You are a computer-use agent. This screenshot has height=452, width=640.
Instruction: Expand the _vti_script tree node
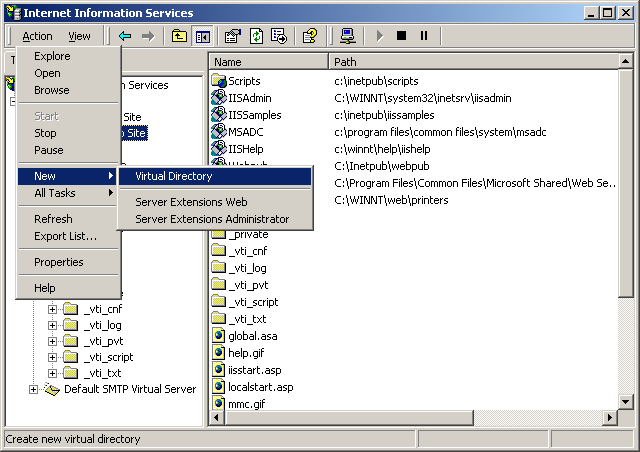(52, 357)
